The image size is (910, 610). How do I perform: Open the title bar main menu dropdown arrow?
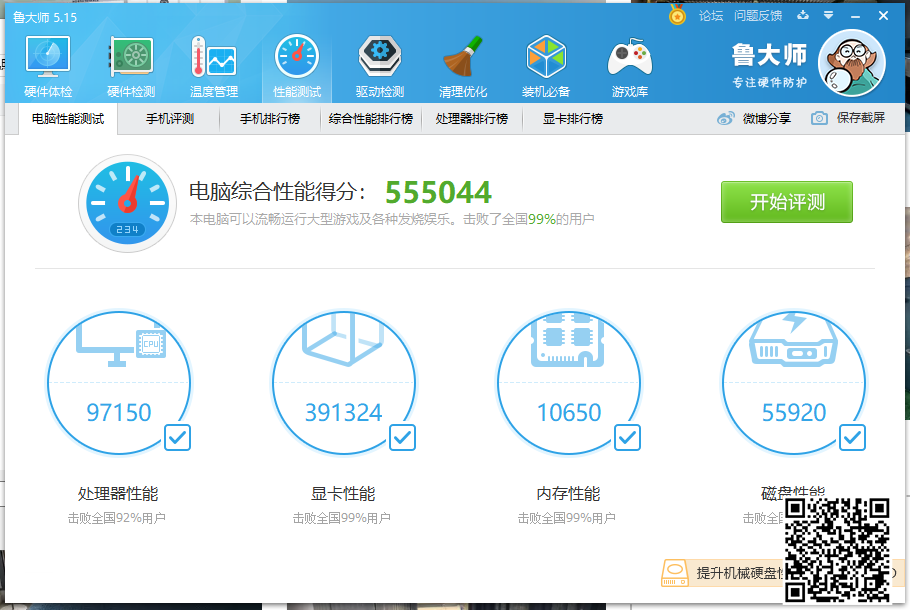[x=828, y=16]
